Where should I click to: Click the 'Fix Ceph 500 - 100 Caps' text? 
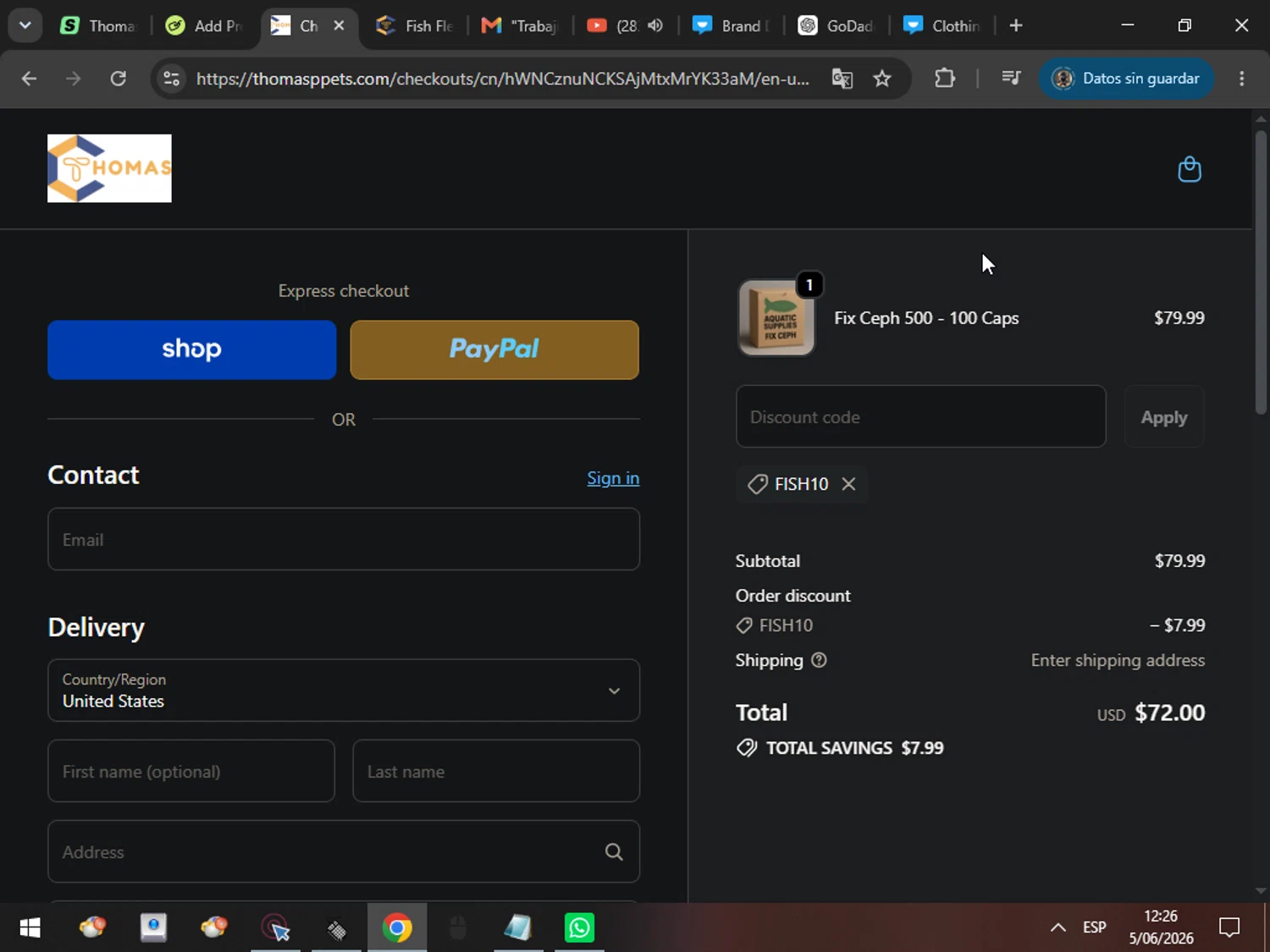[926, 318]
